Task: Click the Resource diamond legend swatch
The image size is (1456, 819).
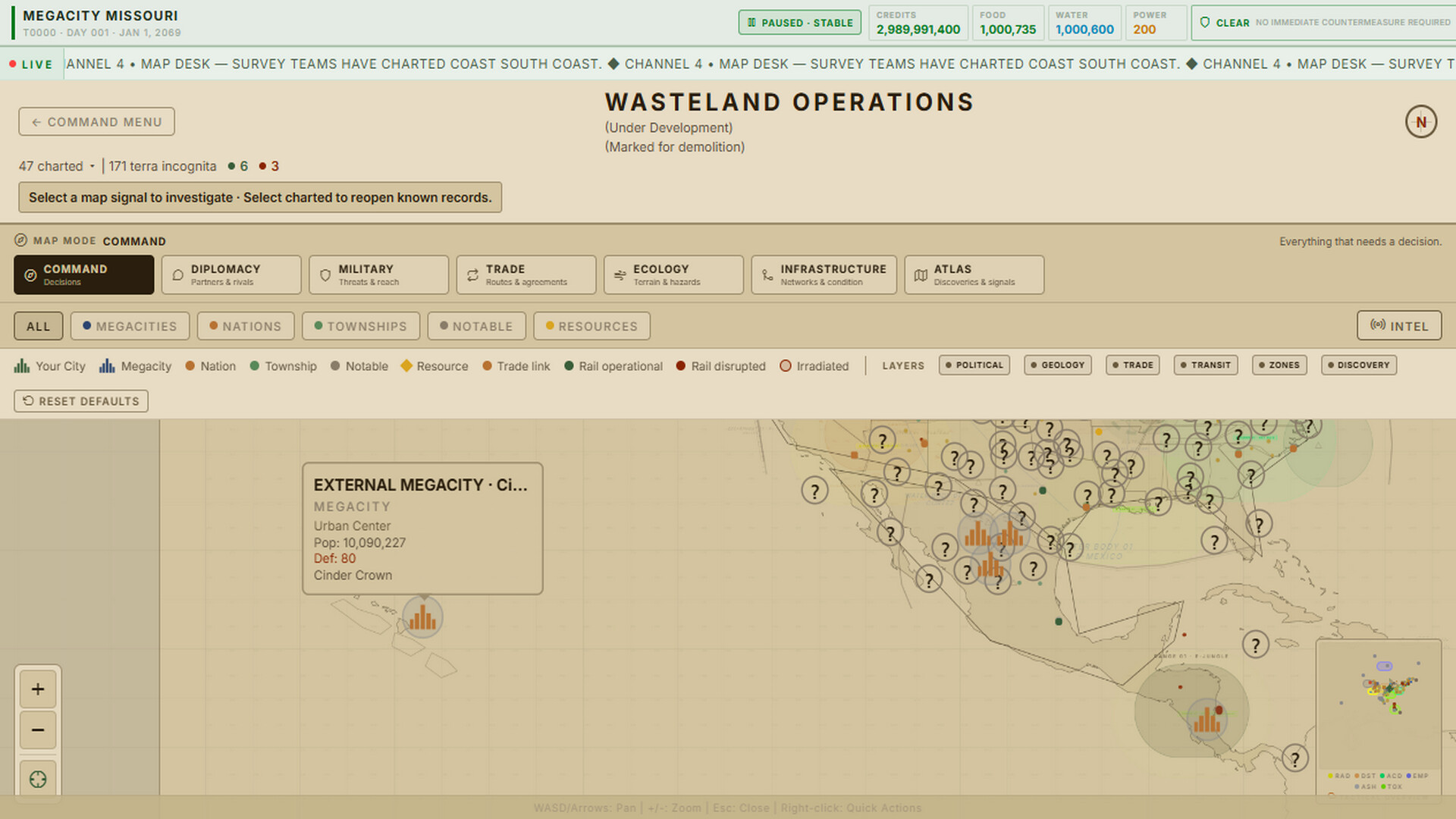Action: pos(406,366)
